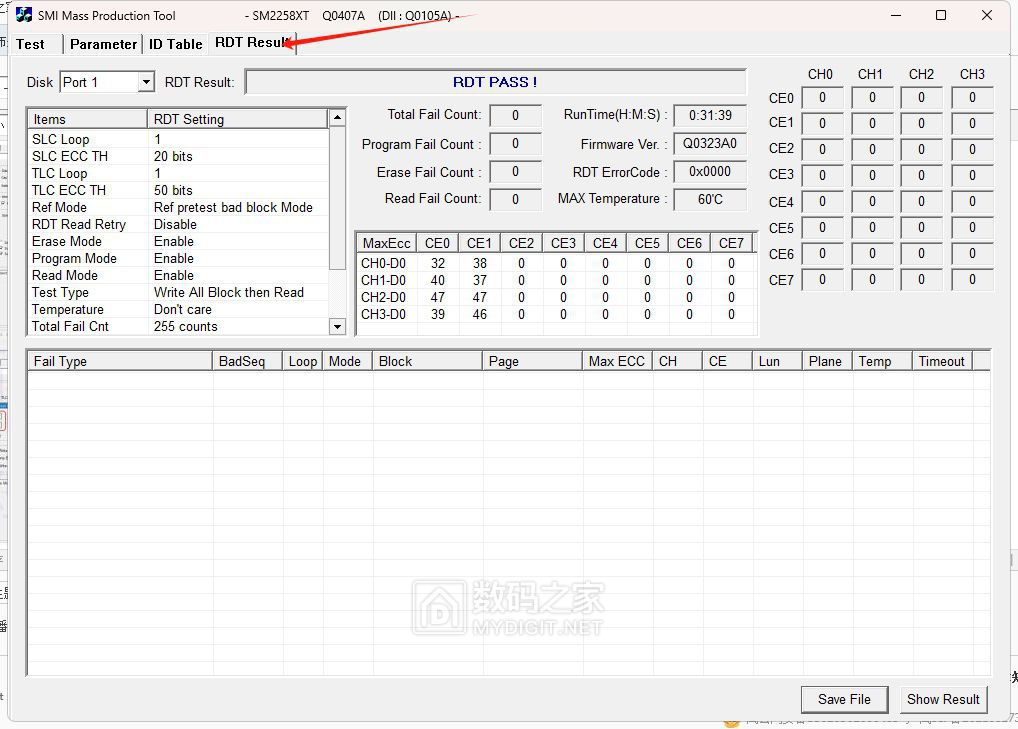Click the Items column header
The width and height of the screenshot is (1018, 729).
point(87,119)
